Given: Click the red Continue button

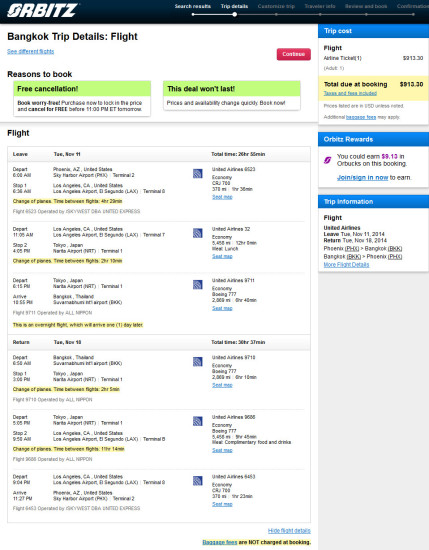Looking at the screenshot, I should click(x=294, y=54).
